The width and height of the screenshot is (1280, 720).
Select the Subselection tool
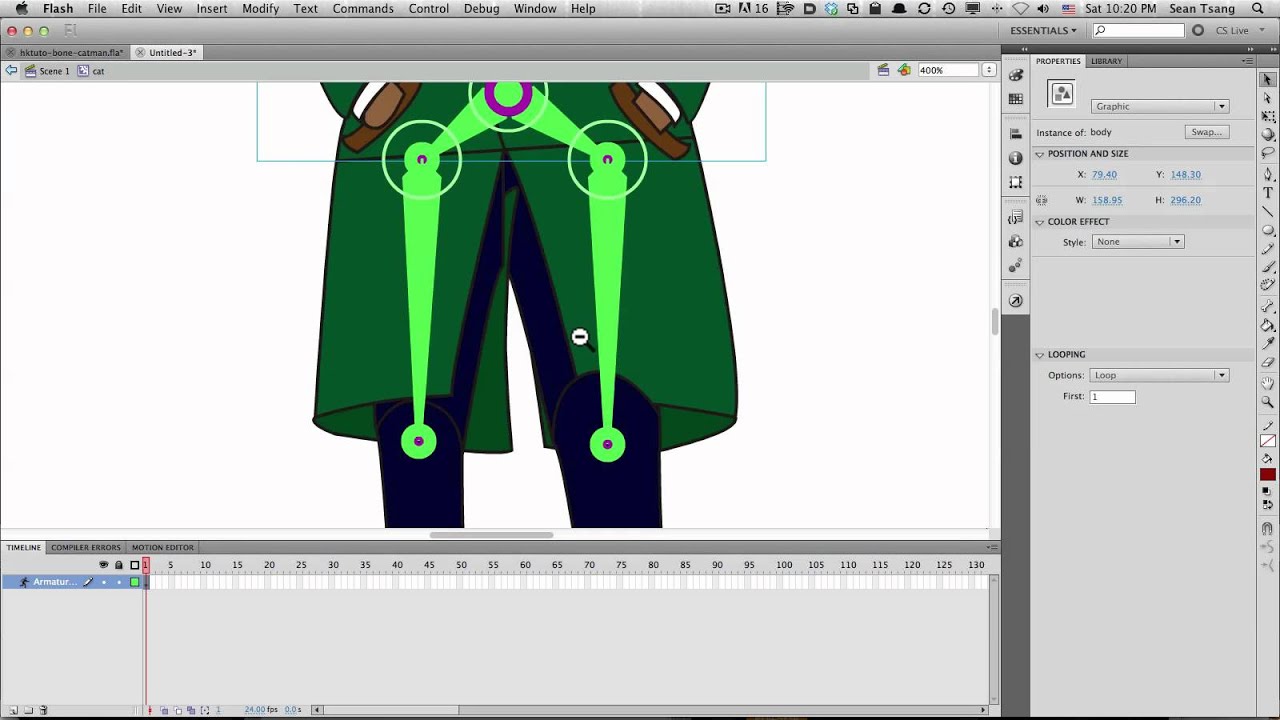[x=1267, y=98]
